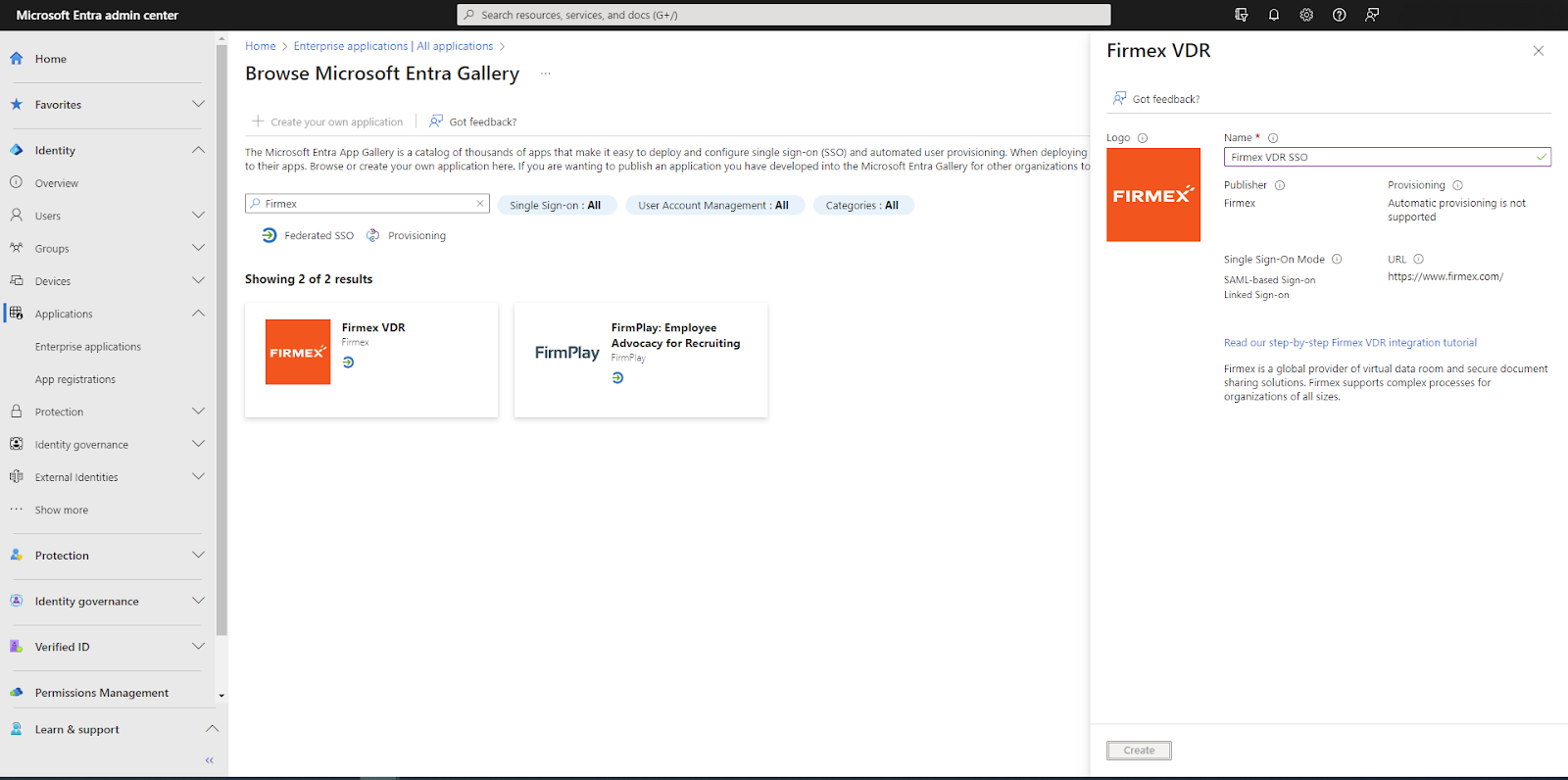Click info icon next to Logo label
The height and width of the screenshot is (780, 1568).
pyautogui.click(x=1143, y=138)
